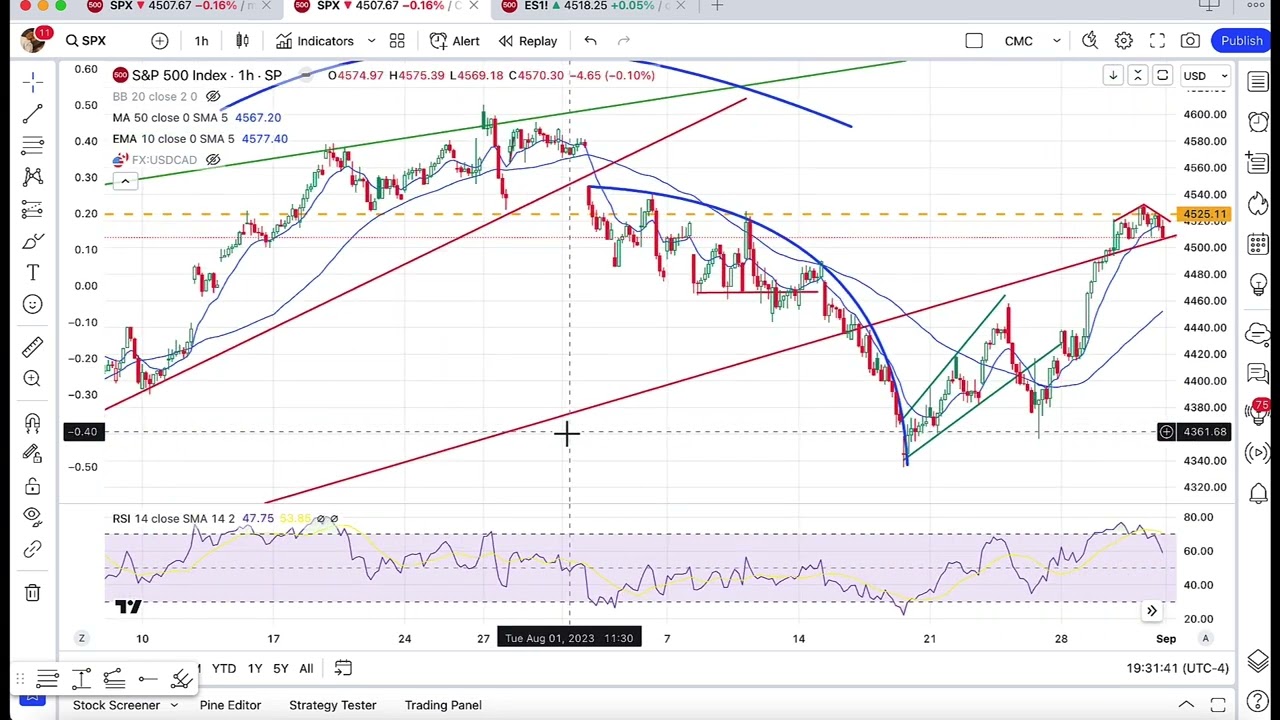Activate the zoom in tool

[32, 378]
